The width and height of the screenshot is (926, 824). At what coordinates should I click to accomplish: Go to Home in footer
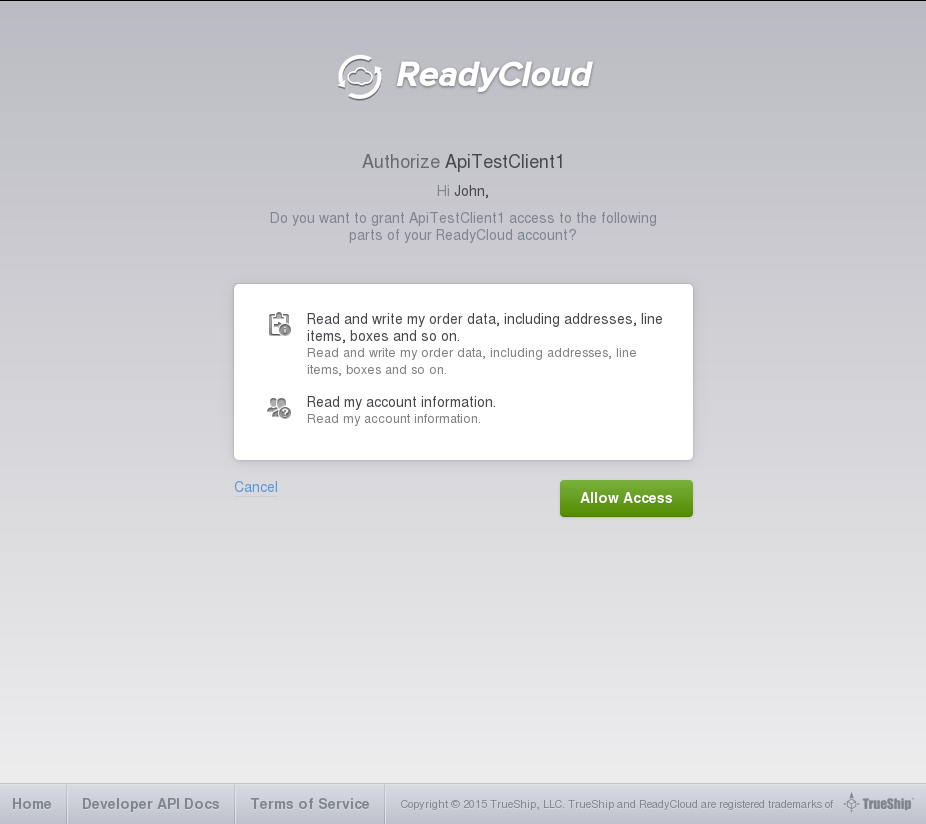pyautogui.click(x=32, y=804)
